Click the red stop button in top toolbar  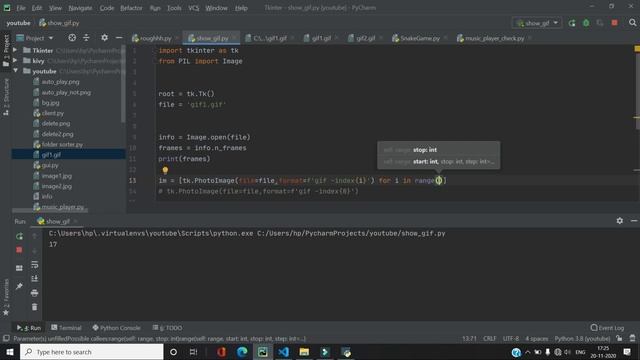614,23
